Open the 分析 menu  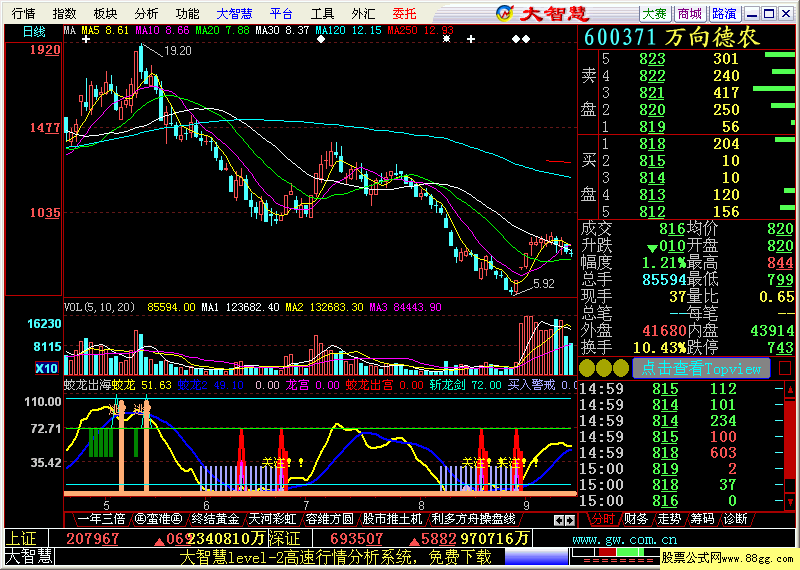click(146, 13)
